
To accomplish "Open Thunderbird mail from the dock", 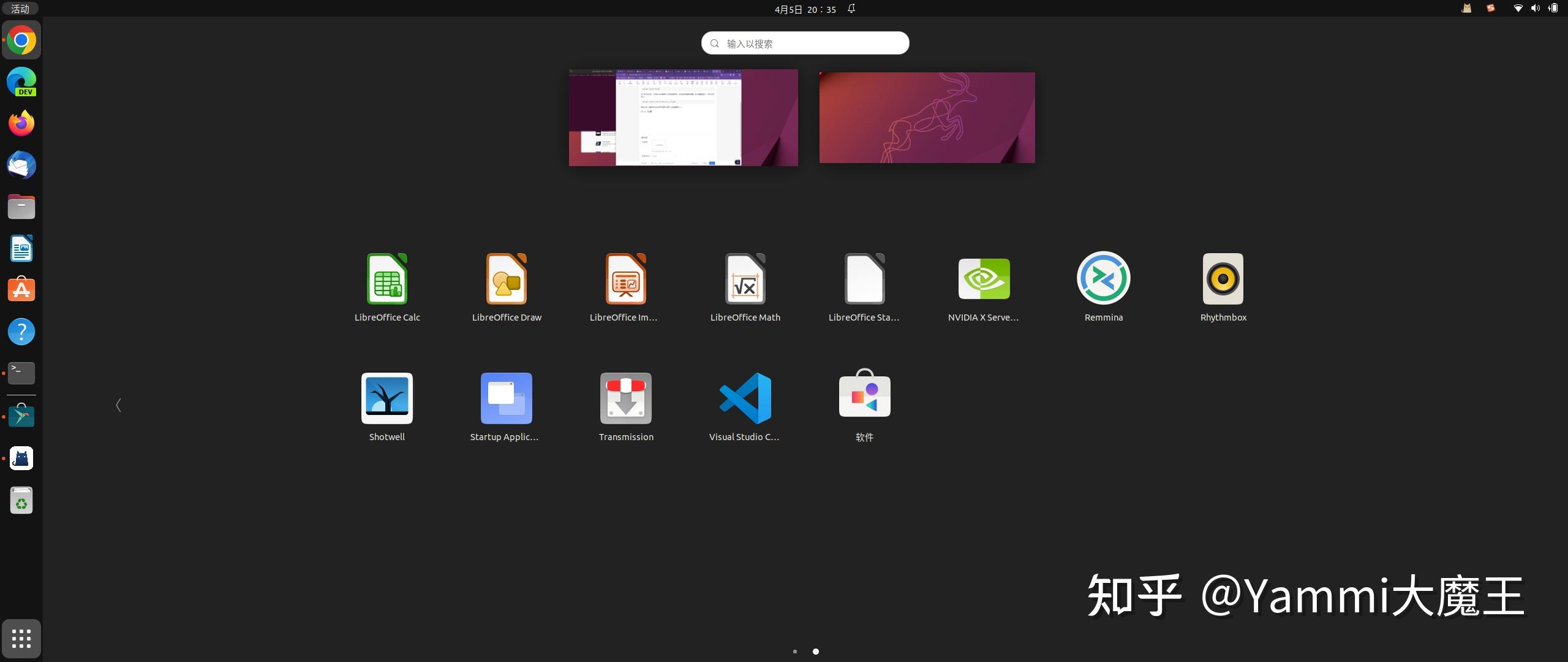I will 21,165.
